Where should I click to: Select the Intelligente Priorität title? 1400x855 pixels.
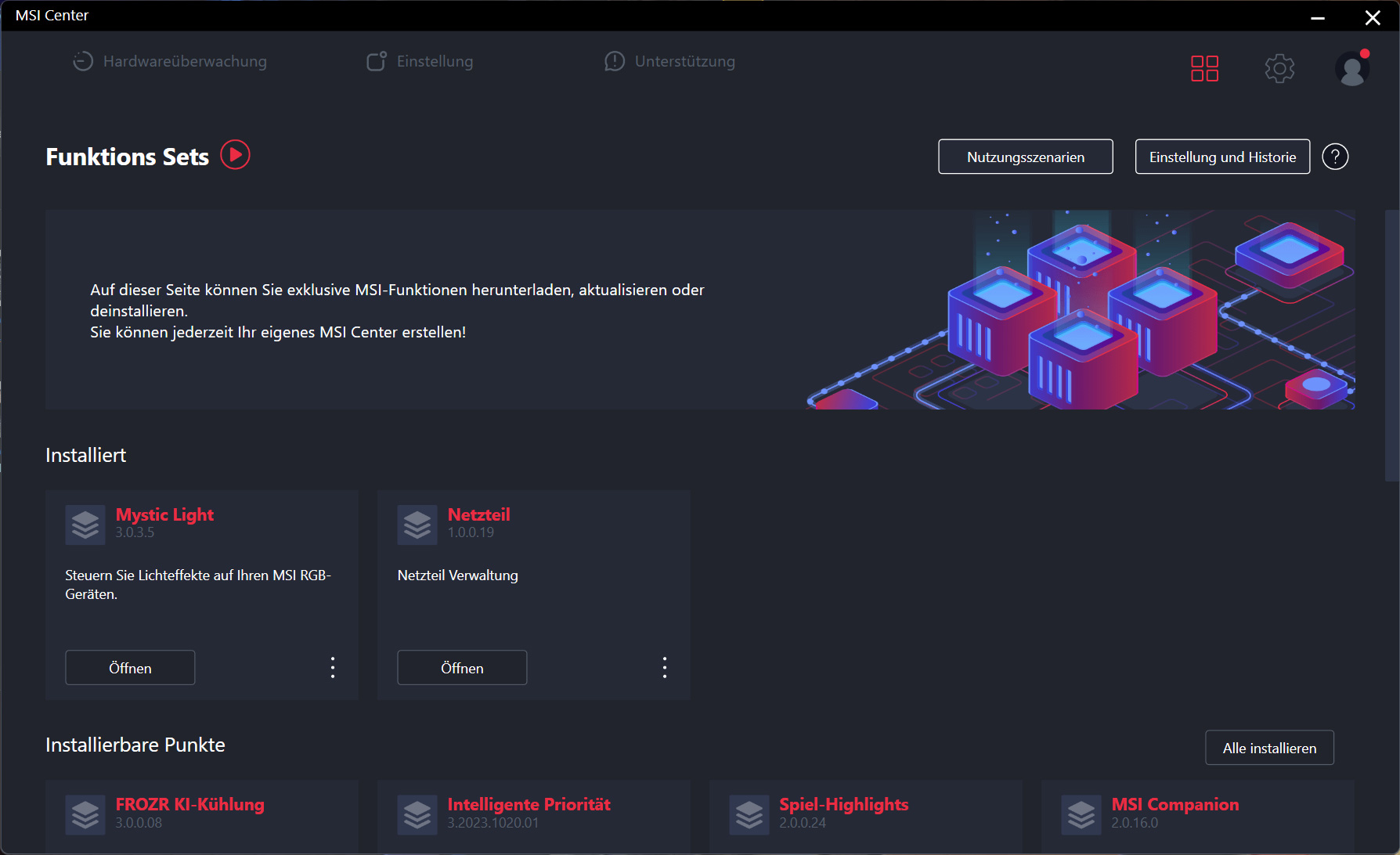pos(529,804)
